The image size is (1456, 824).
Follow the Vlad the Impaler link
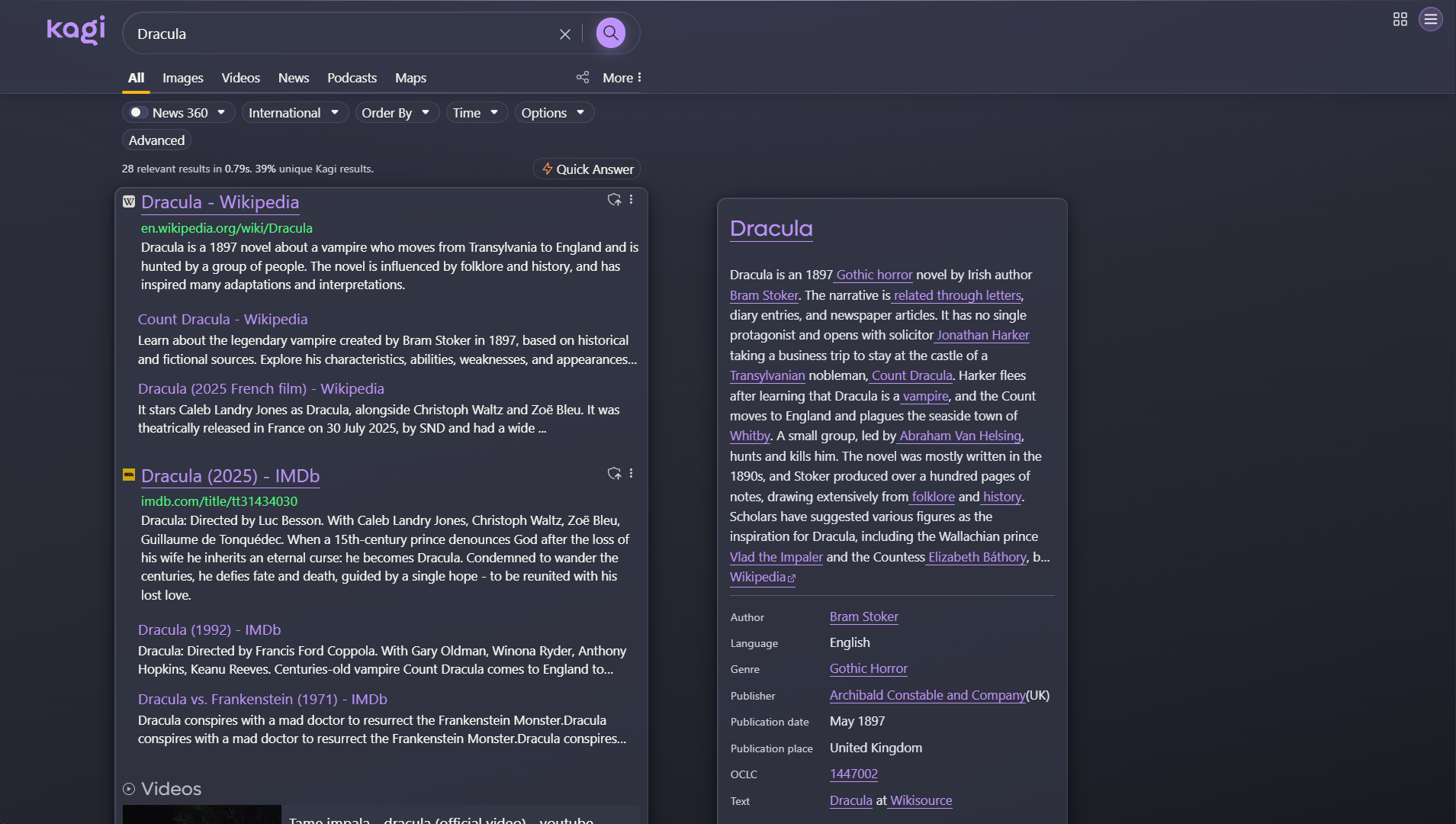776,557
